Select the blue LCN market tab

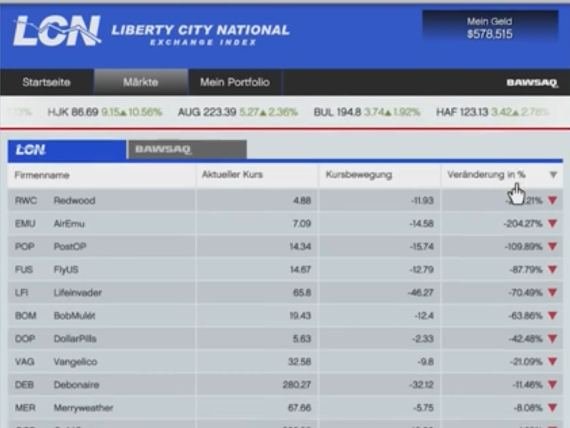67,149
